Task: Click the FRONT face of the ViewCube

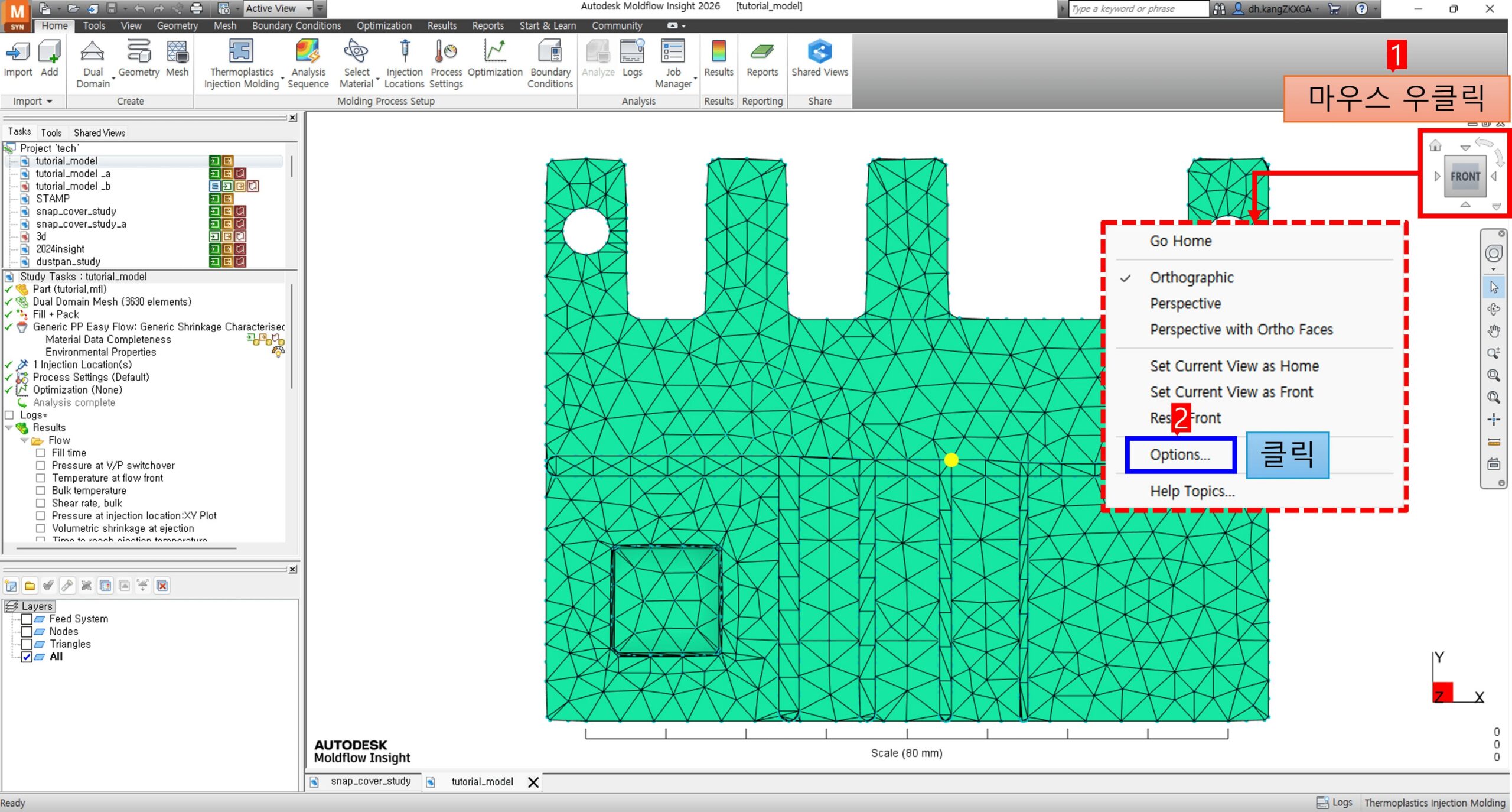Action: click(x=1465, y=176)
